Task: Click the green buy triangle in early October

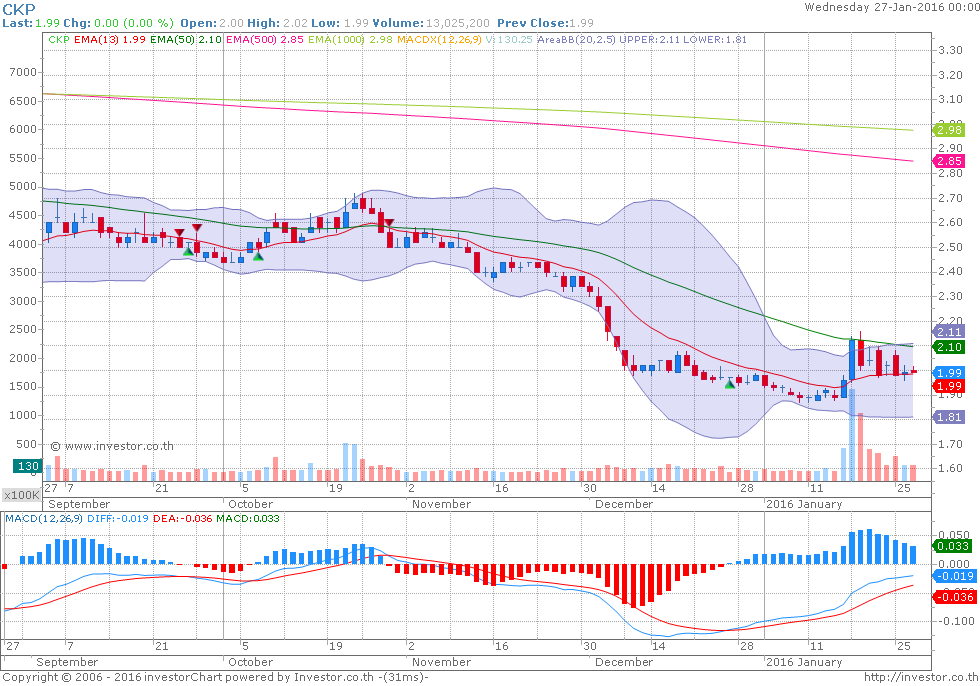Action: coord(258,256)
